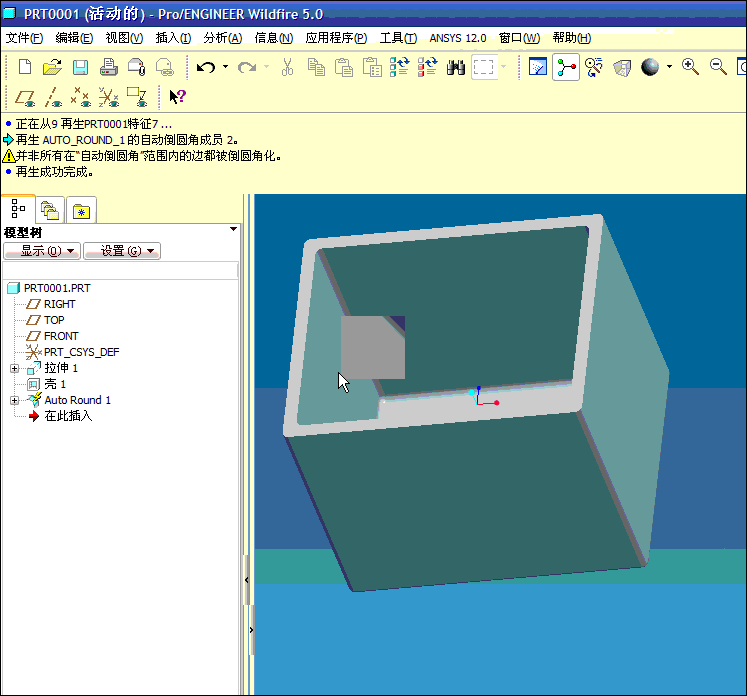
Task: Save the model with diskette icon
Action: pos(81,67)
